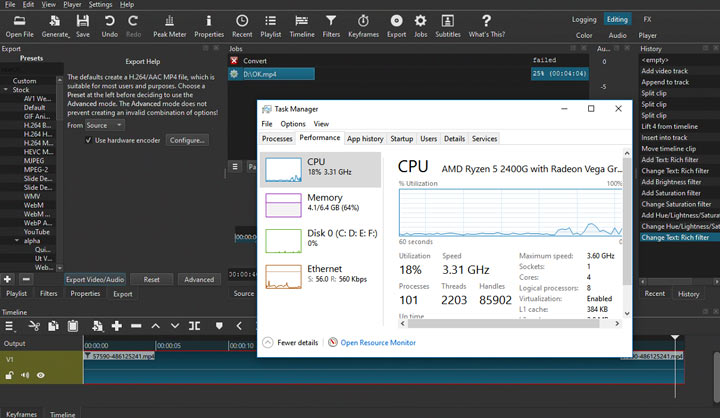Open the Settings menu
Viewport: 720px width, 418px height.
[100, 4]
